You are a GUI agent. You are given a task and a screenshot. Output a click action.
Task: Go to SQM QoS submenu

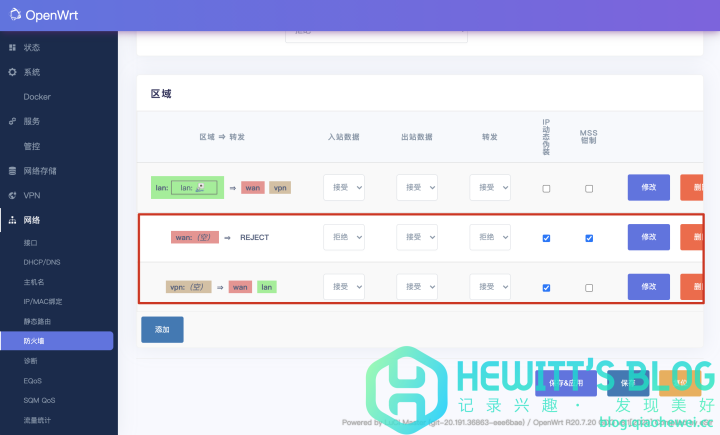(x=39, y=401)
